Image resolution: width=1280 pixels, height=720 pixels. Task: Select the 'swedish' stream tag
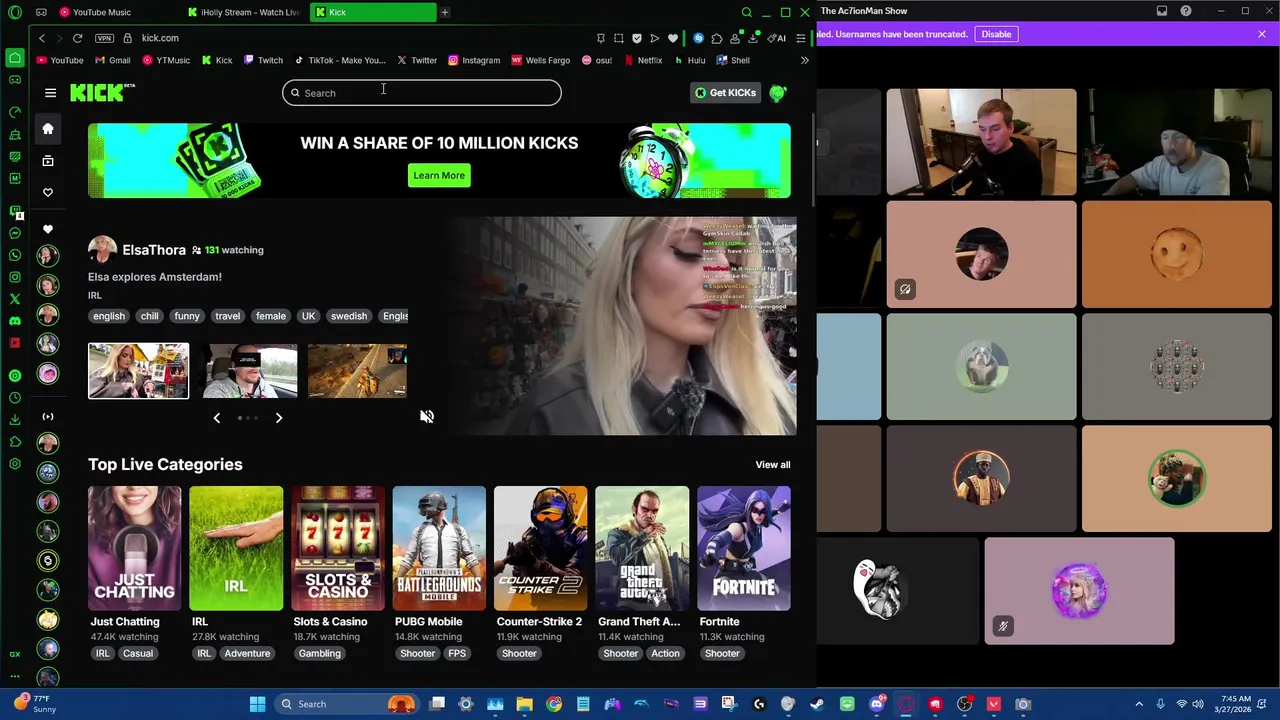[349, 316]
